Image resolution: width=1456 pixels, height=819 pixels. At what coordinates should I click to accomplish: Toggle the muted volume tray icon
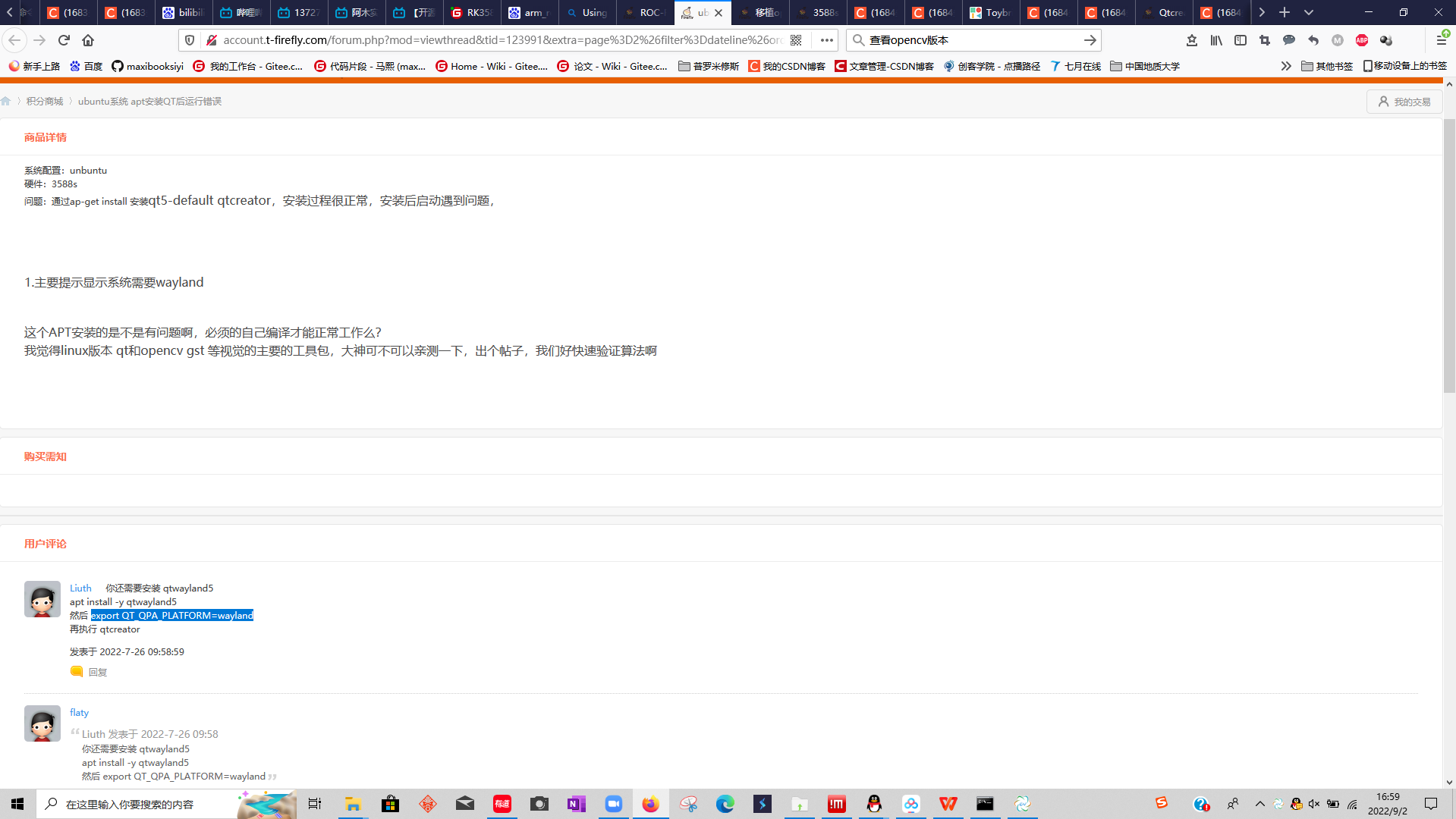(1314, 804)
